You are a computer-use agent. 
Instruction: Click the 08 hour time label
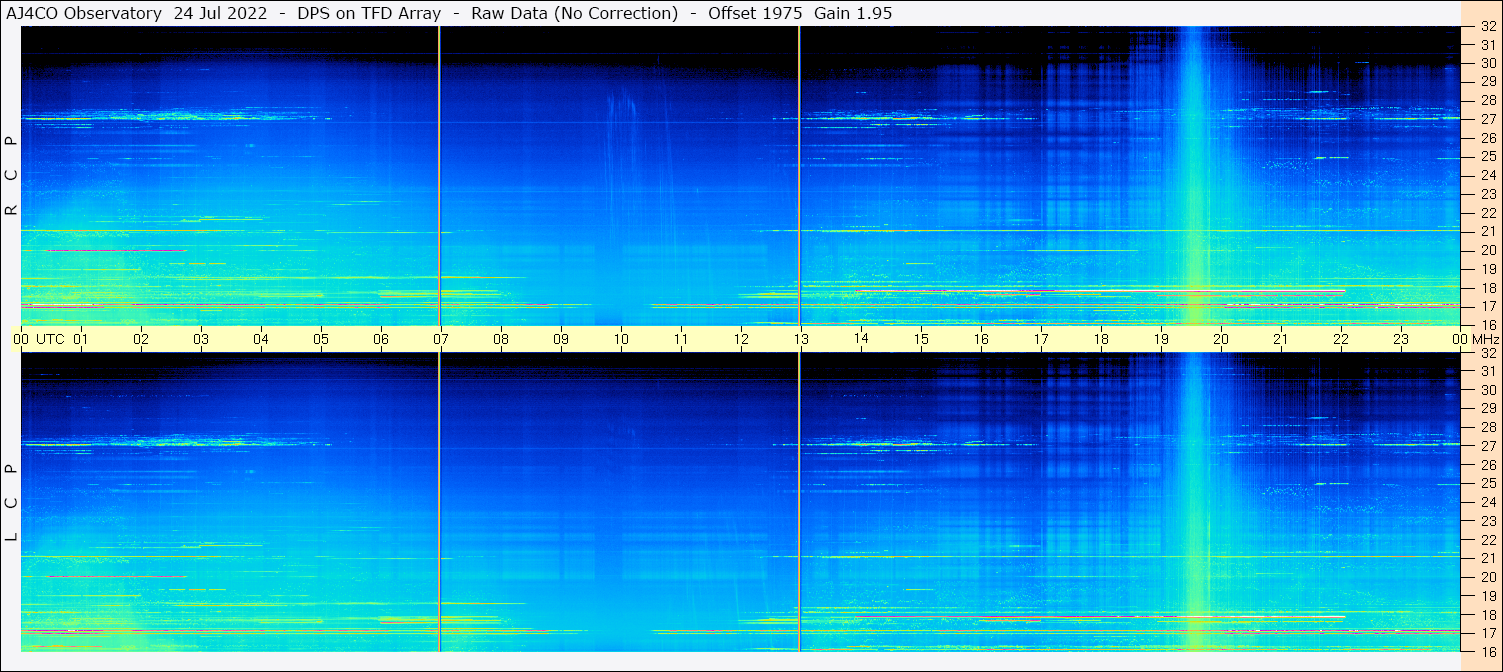(501, 339)
